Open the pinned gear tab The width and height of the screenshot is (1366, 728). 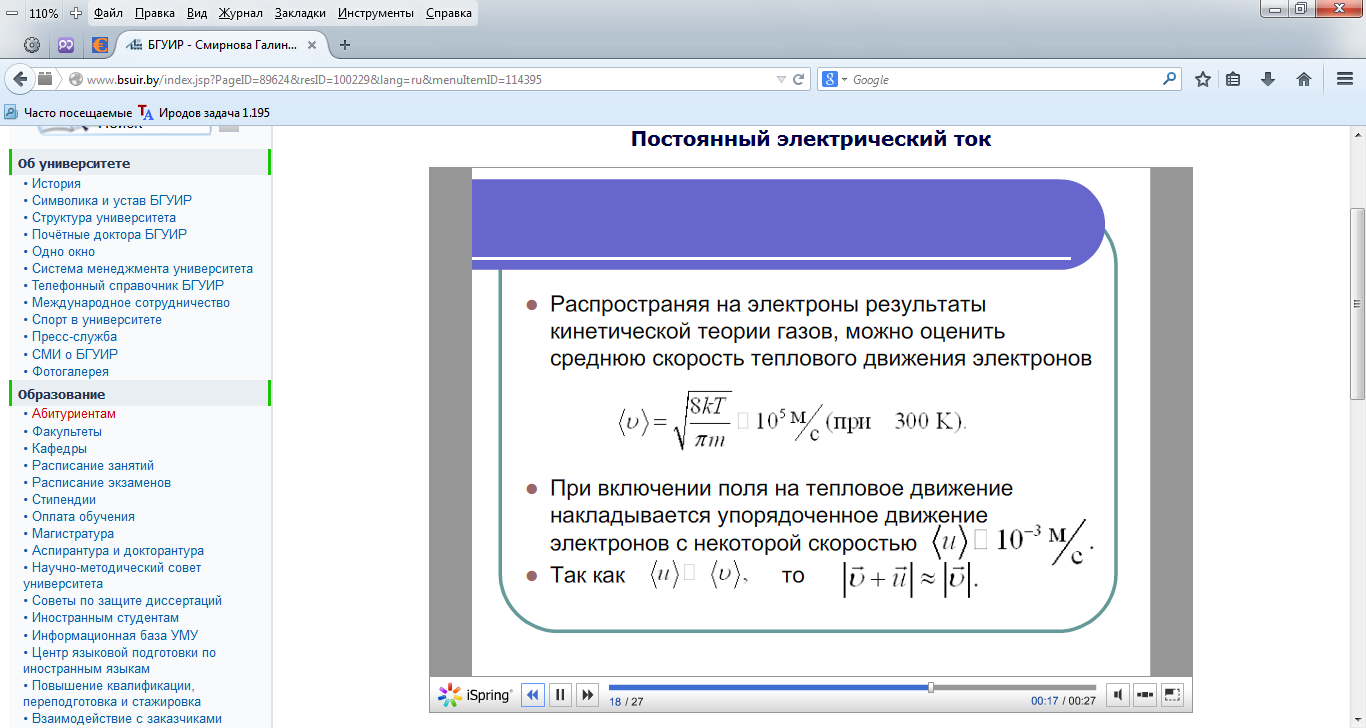[32, 45]
